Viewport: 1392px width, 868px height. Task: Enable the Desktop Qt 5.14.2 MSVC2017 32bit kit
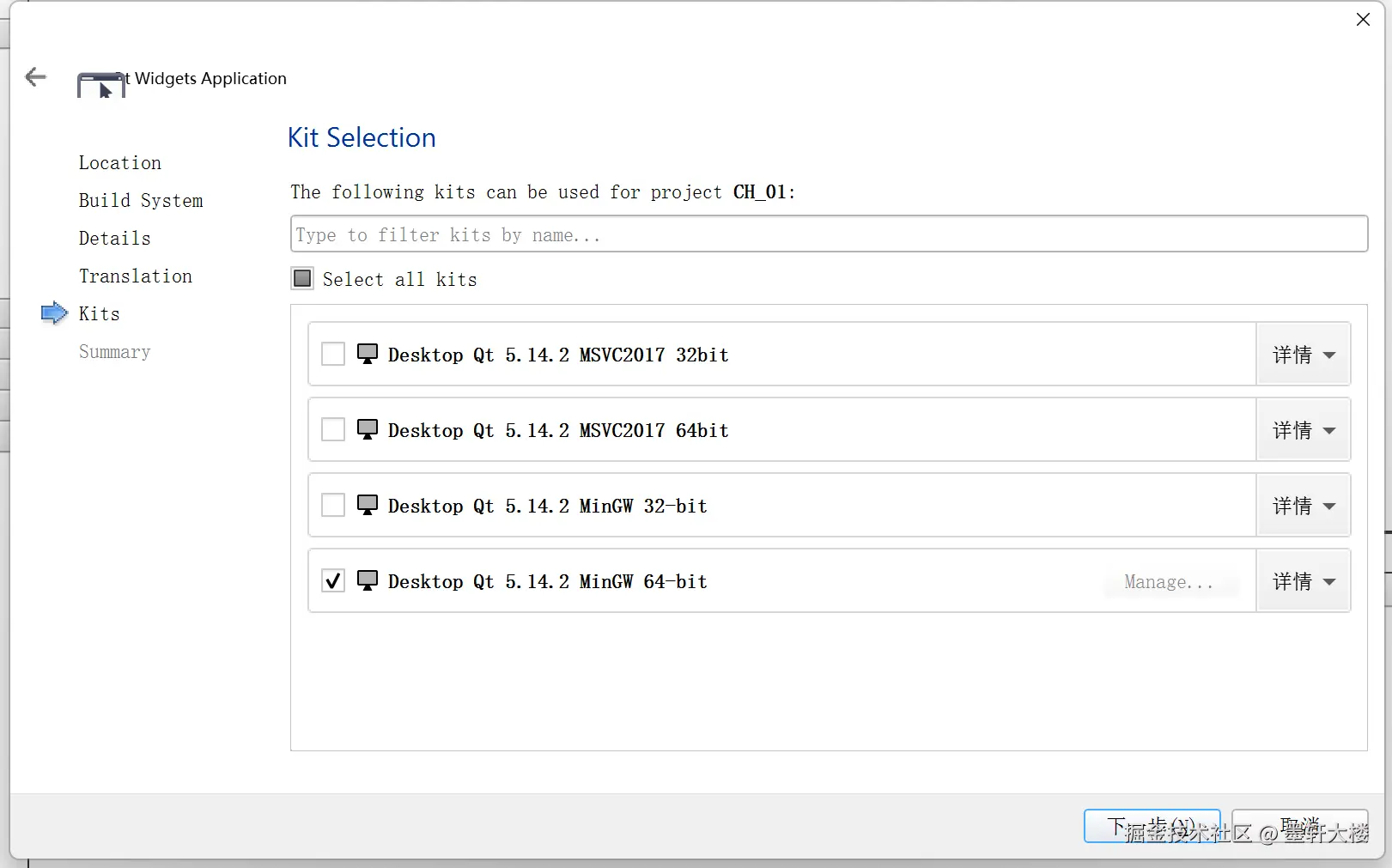(x=333, y=354)
